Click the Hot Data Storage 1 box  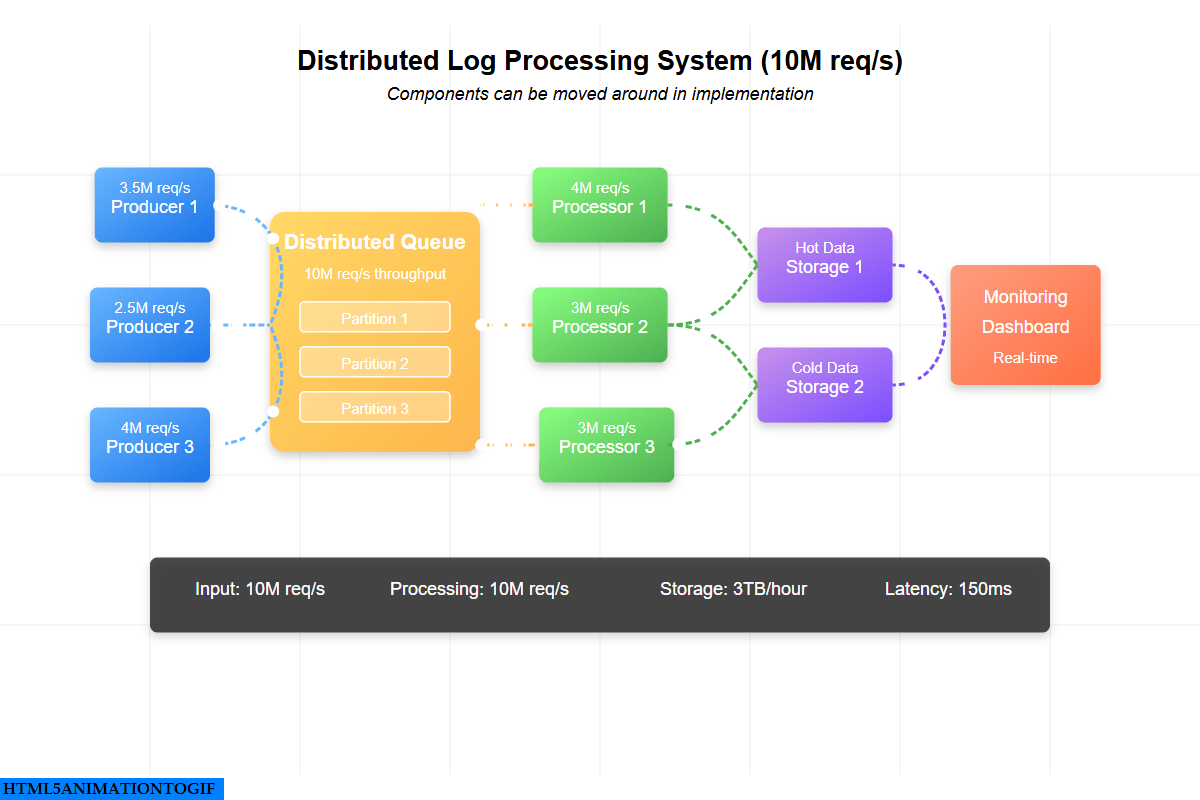825,265
